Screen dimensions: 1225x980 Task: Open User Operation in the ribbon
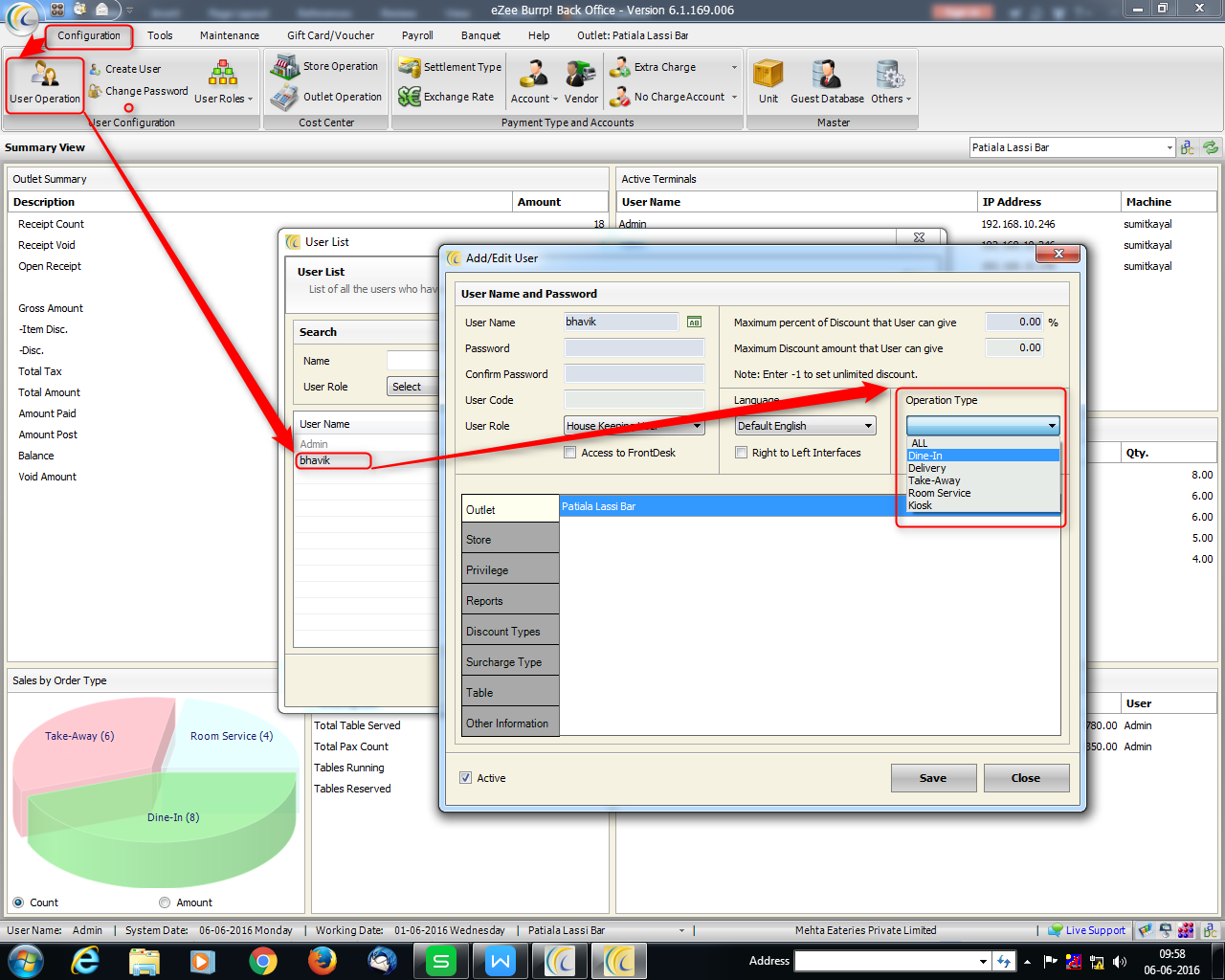(x=45, y=83)
